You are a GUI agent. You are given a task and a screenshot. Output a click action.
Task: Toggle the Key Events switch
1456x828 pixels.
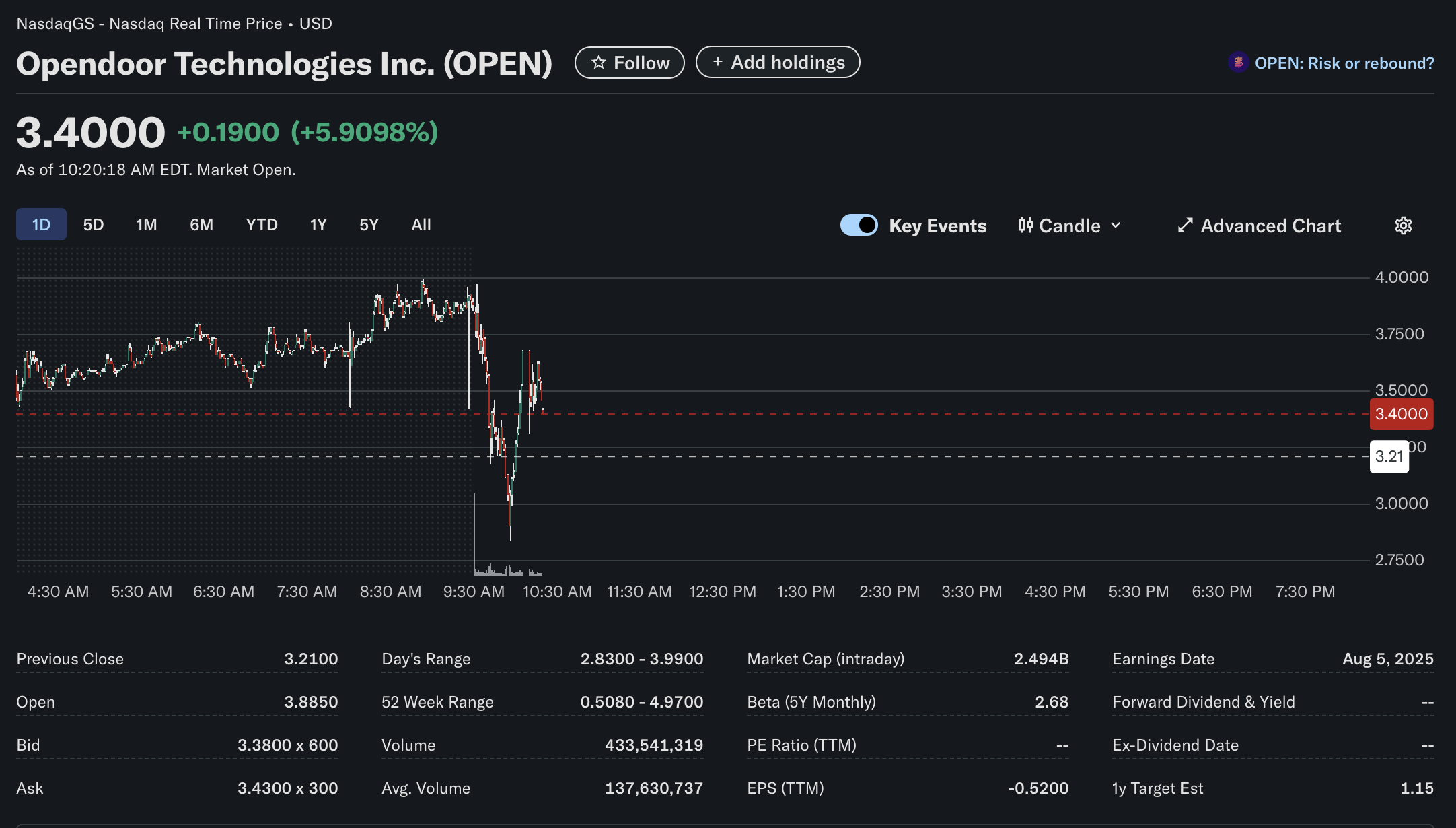[x=859, y=225]
